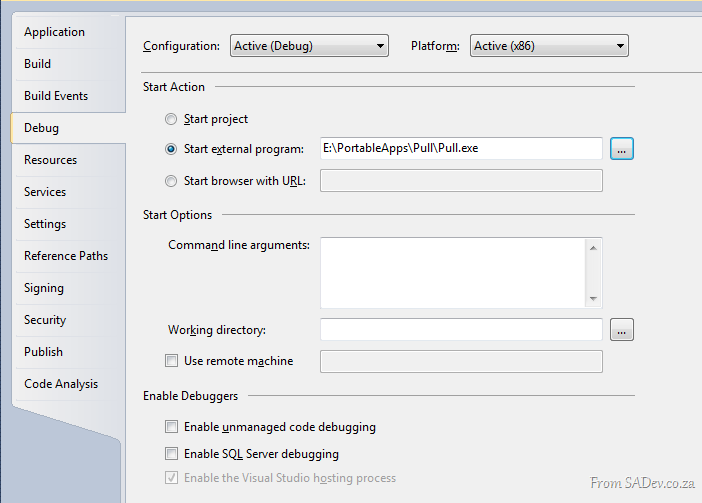Go to the Code Analysis tab
This screenshot has height=503, width=702.
point(61,384)
